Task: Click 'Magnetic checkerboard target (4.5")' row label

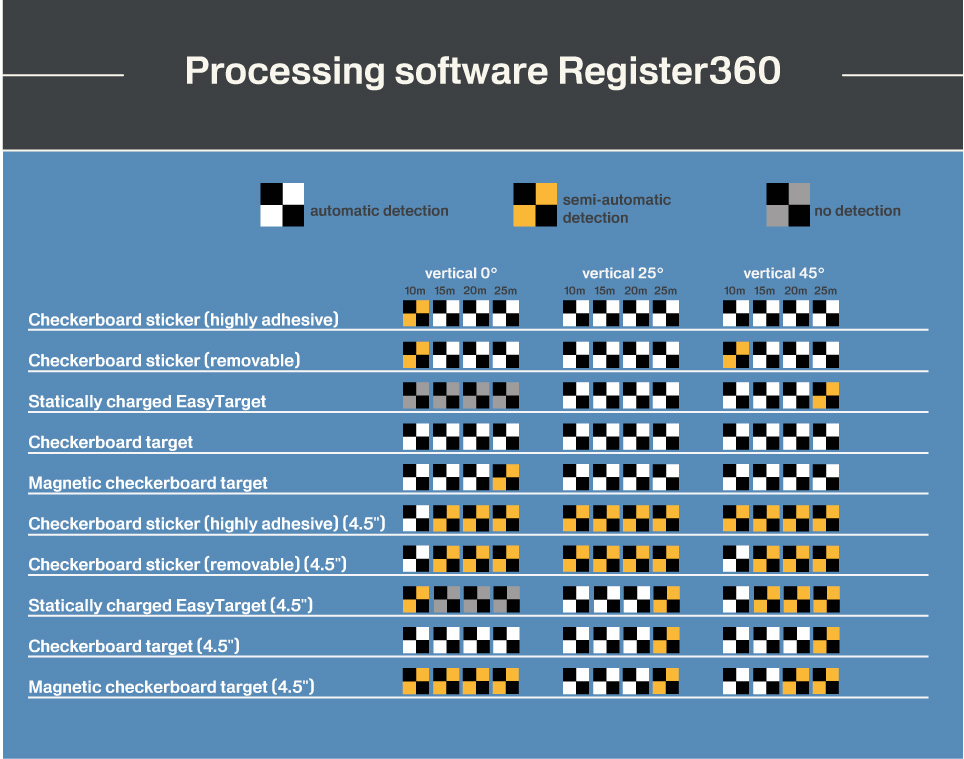Action: pos(172,686)
